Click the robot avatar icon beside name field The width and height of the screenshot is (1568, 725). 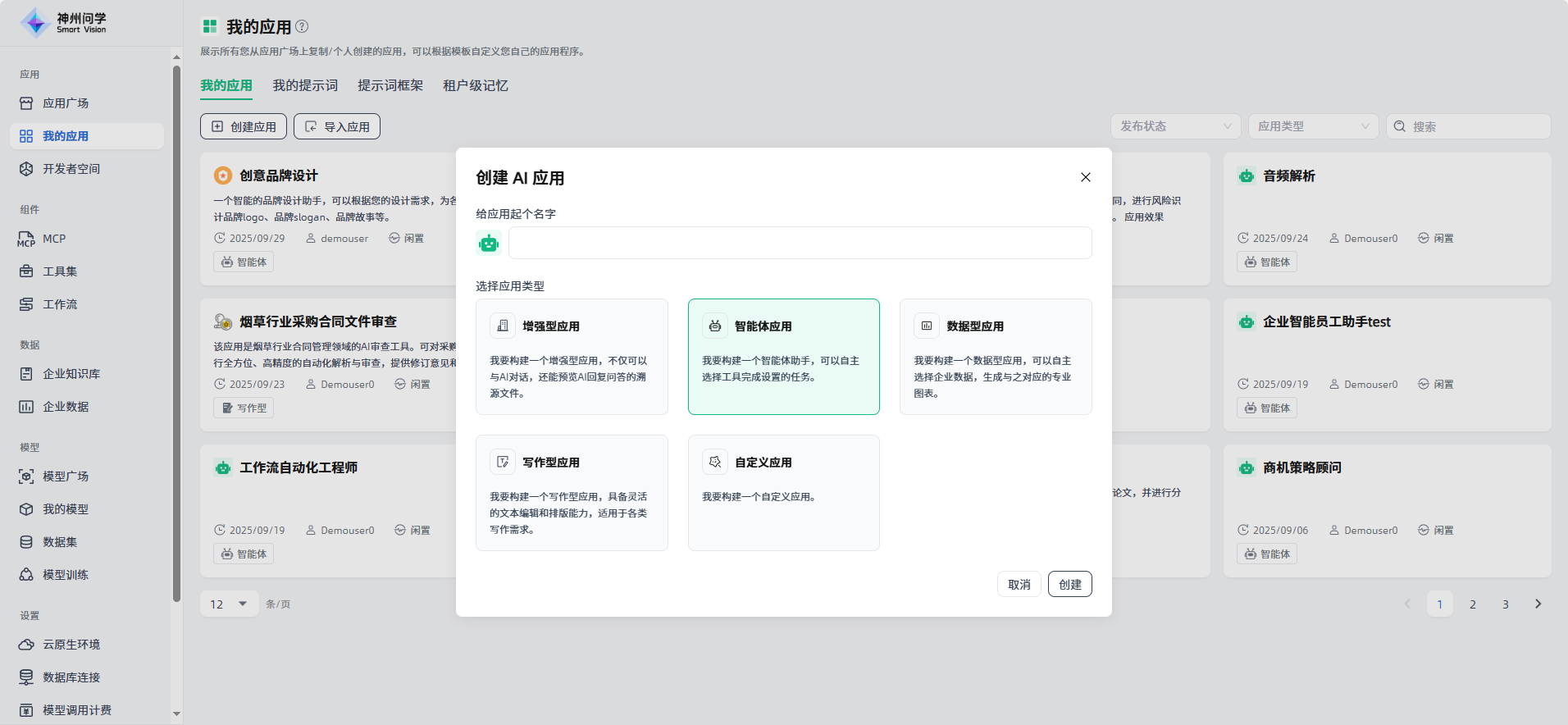tap(489, 243)
